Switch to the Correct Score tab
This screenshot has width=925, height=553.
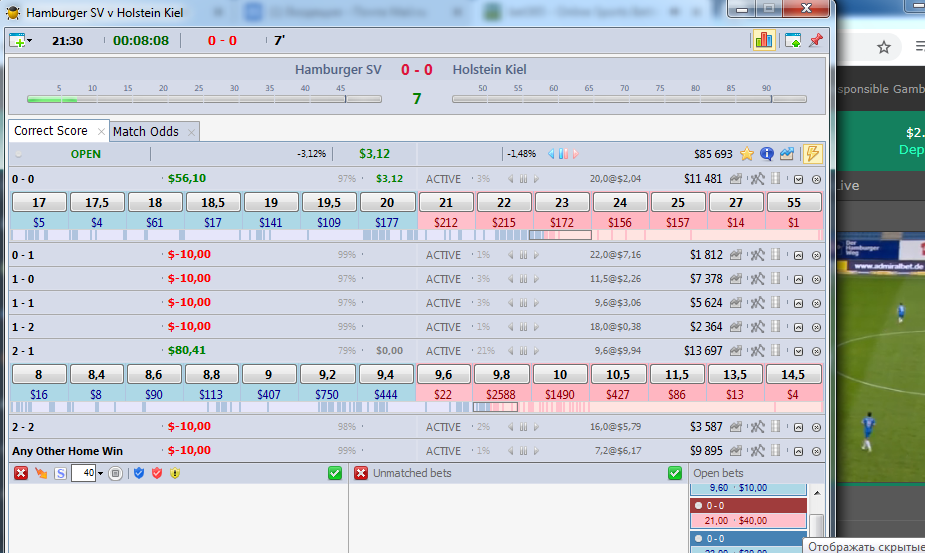point(51,130)
